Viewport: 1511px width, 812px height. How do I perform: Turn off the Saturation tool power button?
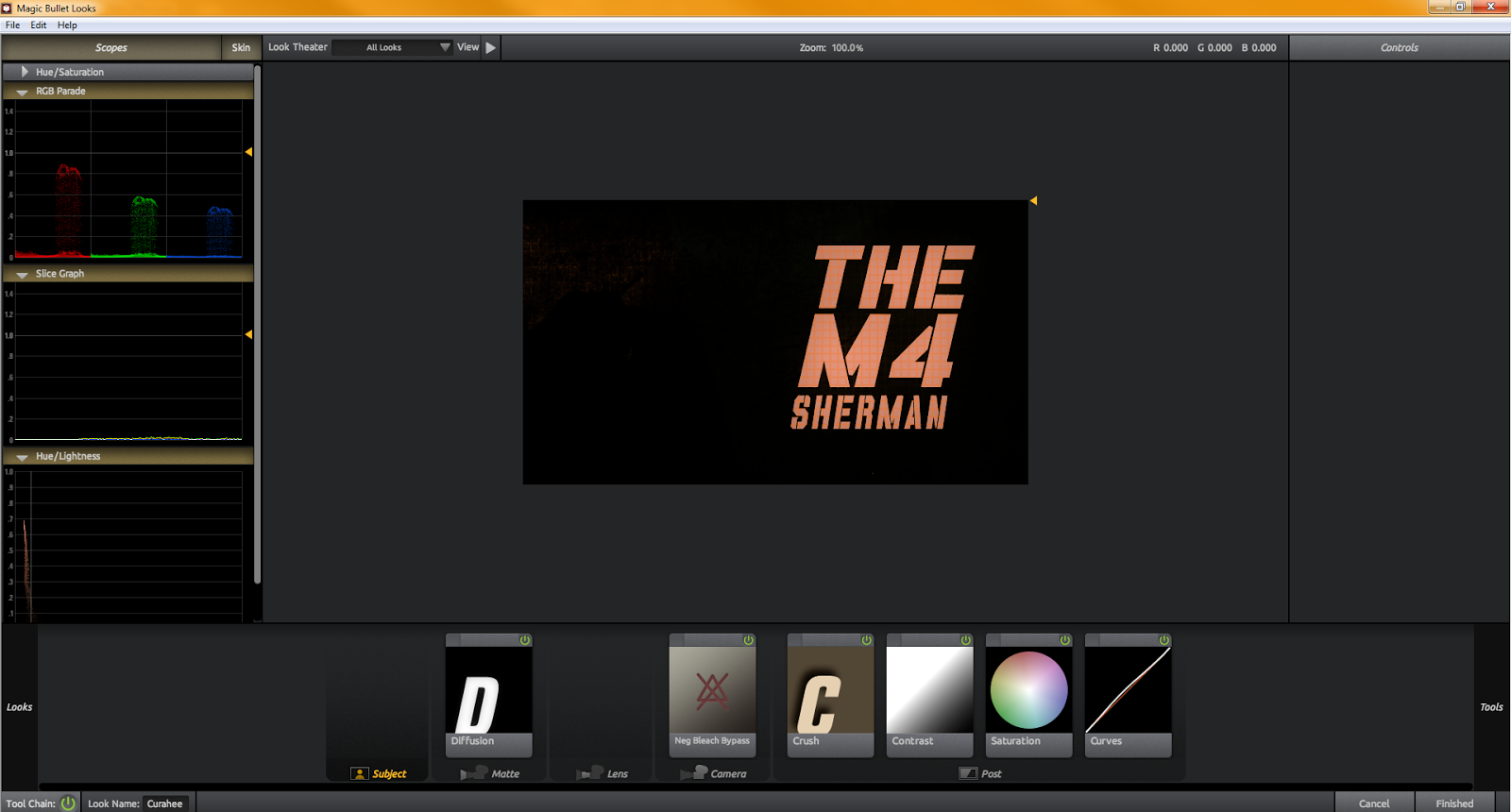[x=1065, y=640]
